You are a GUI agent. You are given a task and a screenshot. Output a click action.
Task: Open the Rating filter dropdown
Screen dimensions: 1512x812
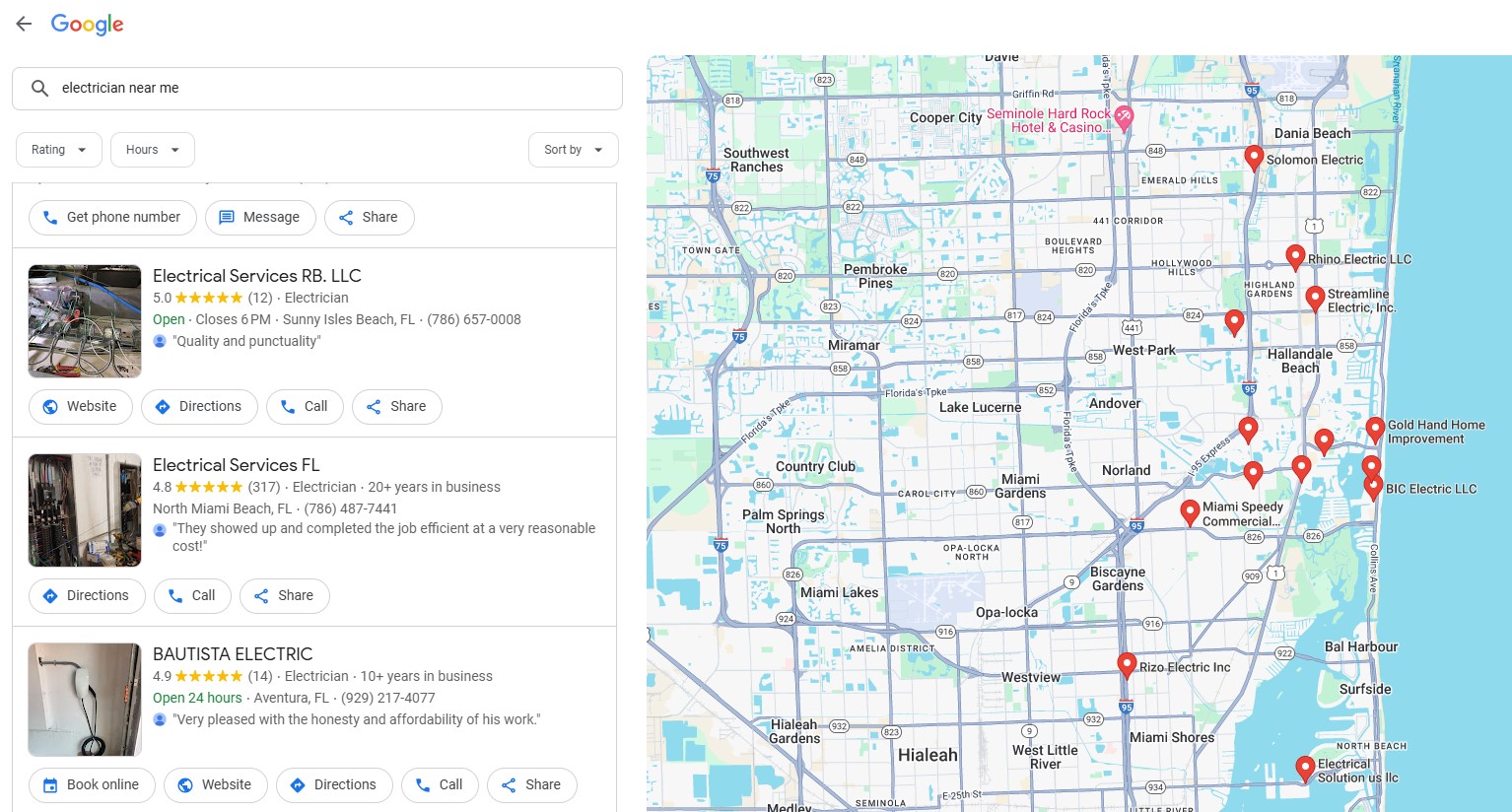59,150
